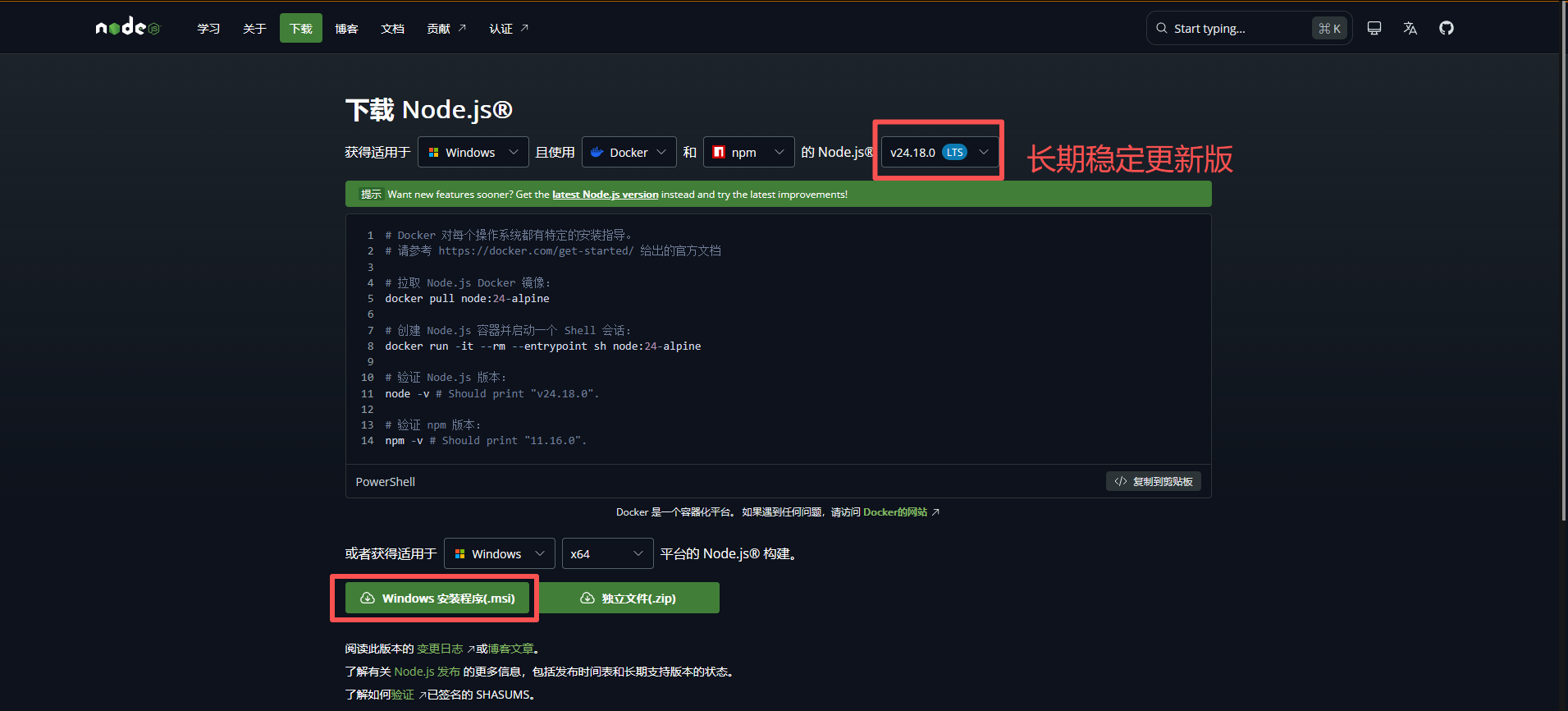Open the 贡献 external nav link
The height and width of the screenshot is (711, 1568).
(x=446, y=29)
